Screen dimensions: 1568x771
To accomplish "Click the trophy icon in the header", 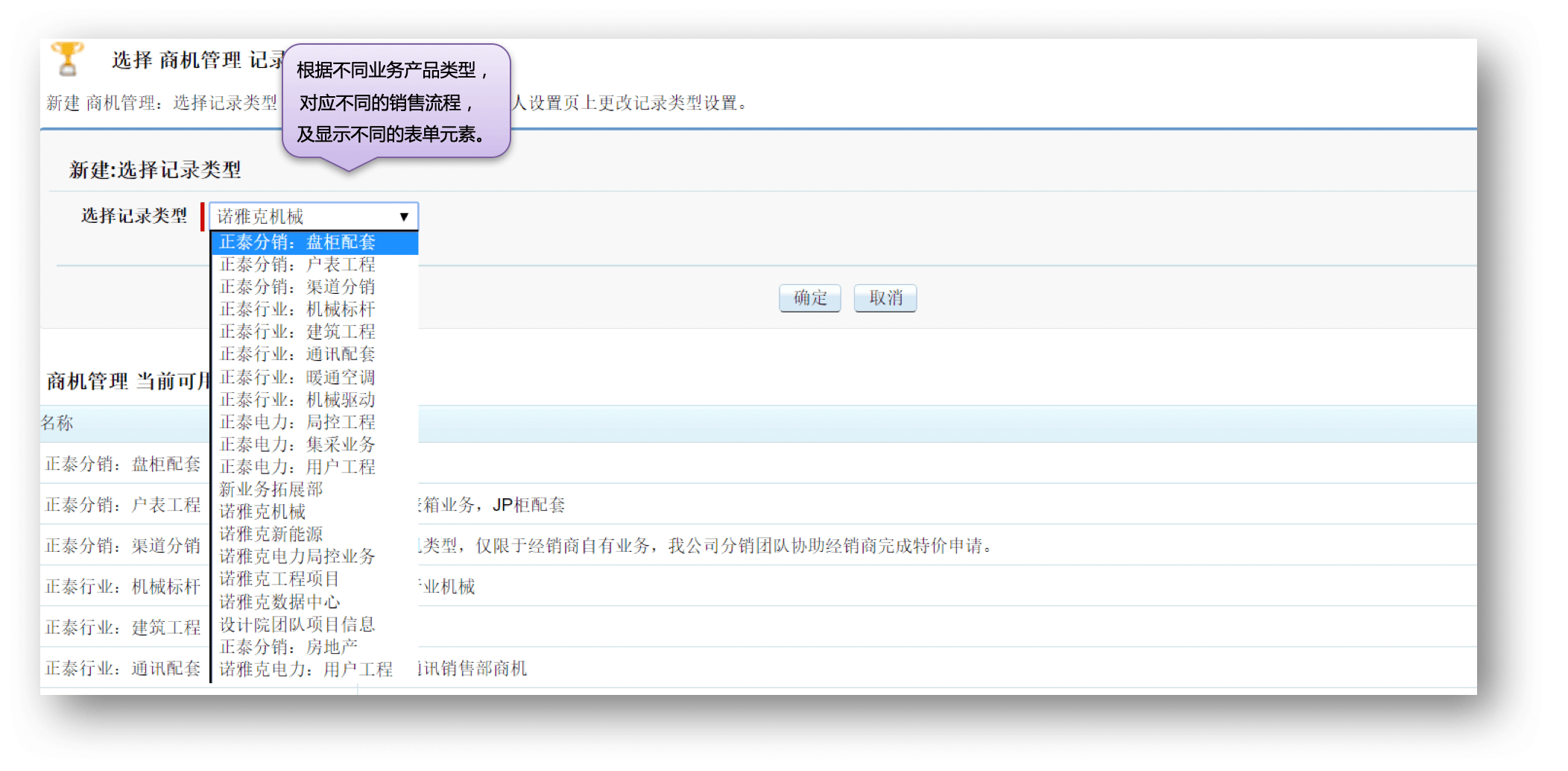I will coord(67,59).
